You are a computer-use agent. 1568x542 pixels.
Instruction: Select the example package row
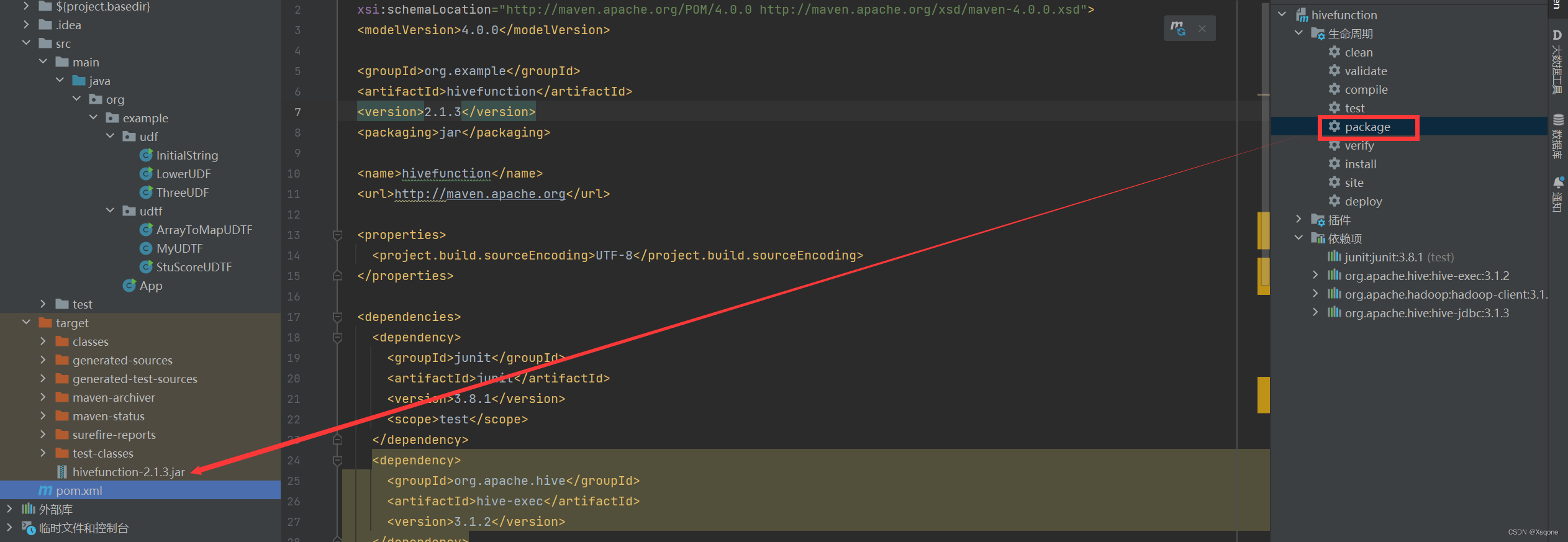click(x=140, y=118)
